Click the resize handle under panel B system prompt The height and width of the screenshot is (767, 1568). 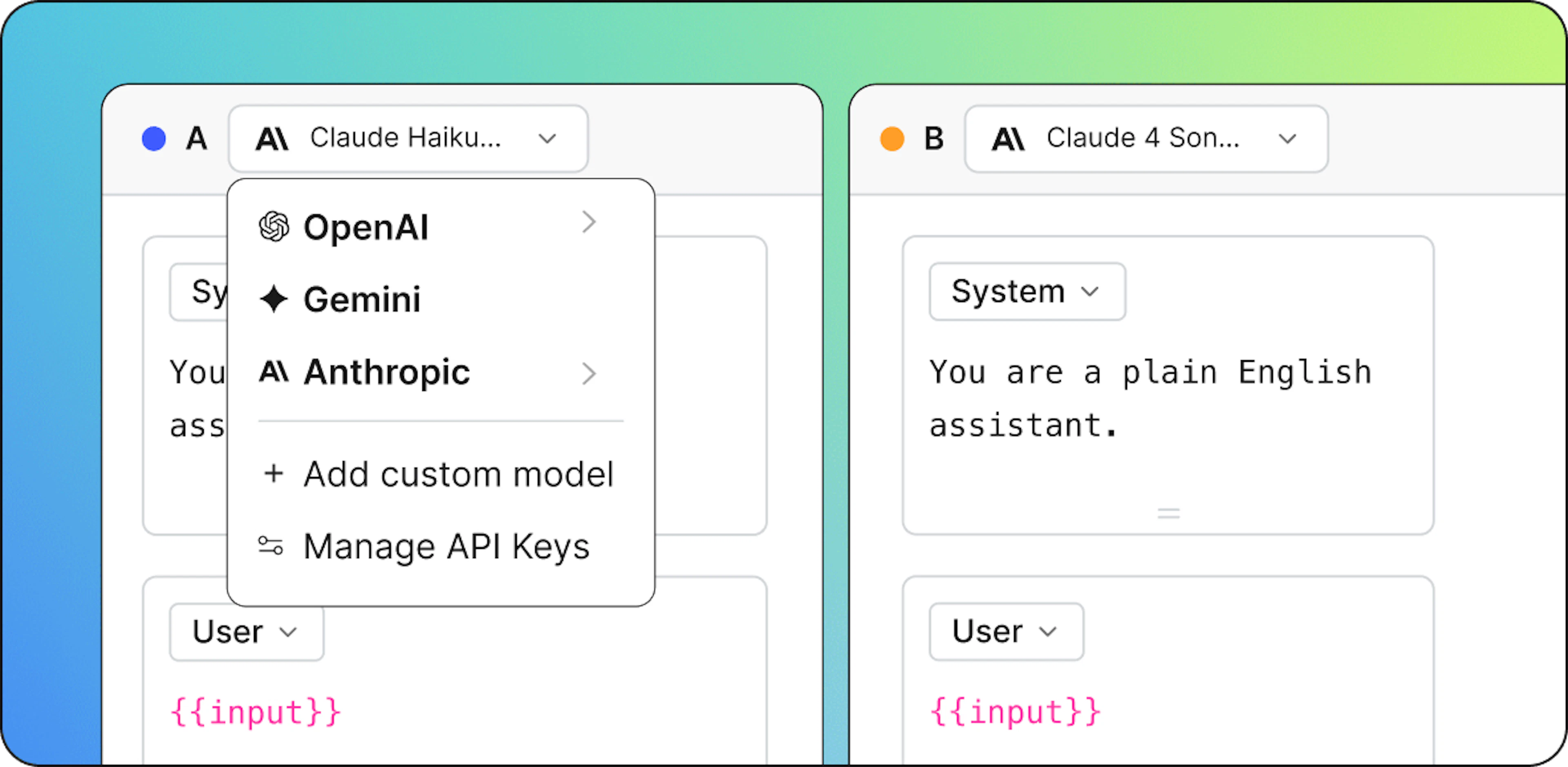[1169, 514]
